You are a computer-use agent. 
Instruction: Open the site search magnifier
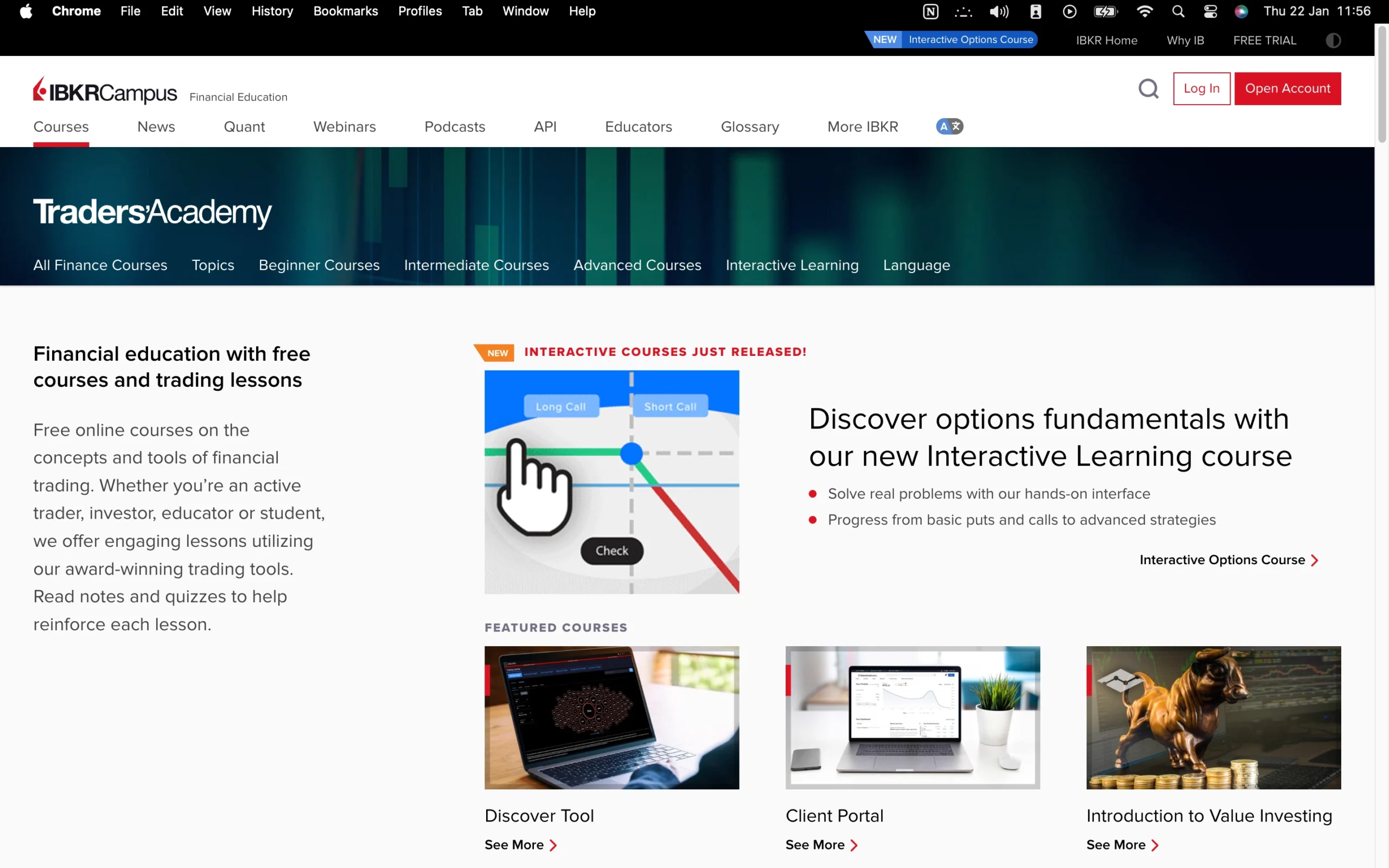pos(1149,88)
